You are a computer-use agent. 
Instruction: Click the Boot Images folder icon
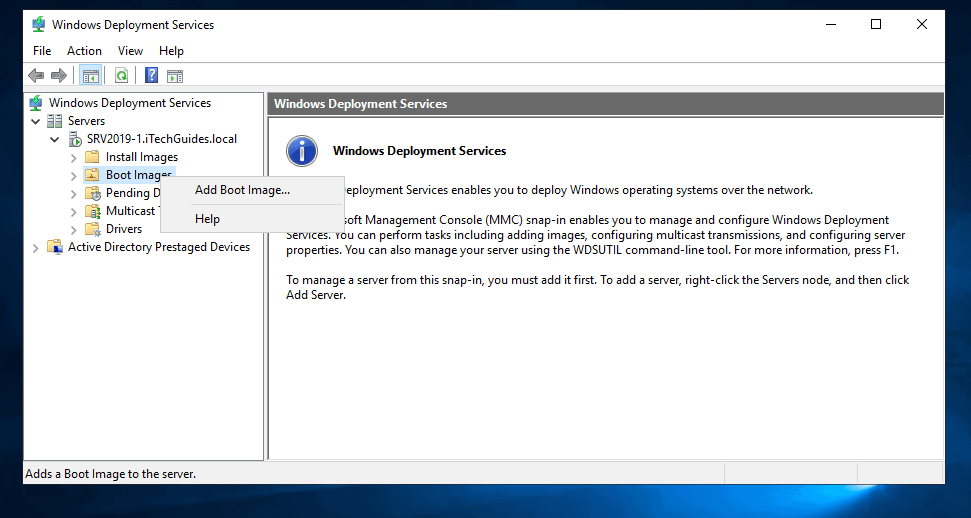click(x=92, y=175)
